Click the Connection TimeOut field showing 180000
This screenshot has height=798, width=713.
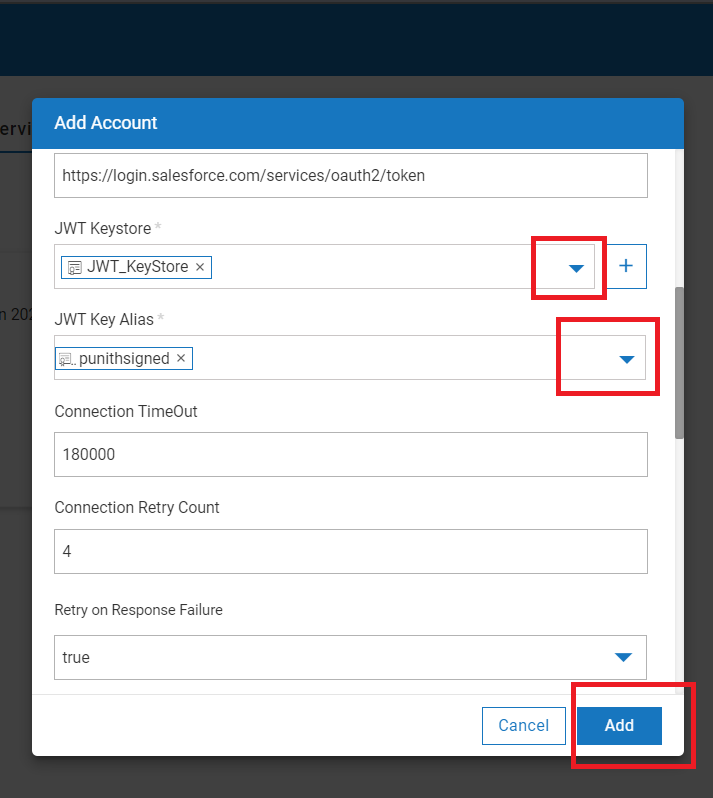coord(350,454)
